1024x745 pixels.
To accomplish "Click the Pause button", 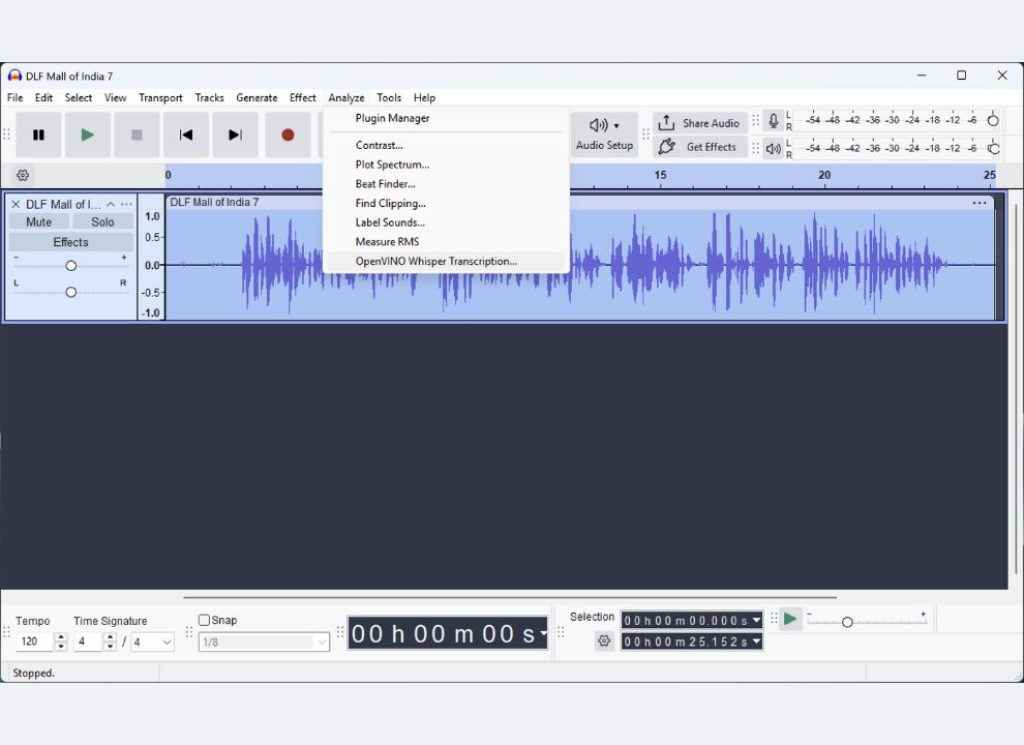I will 39,135.
